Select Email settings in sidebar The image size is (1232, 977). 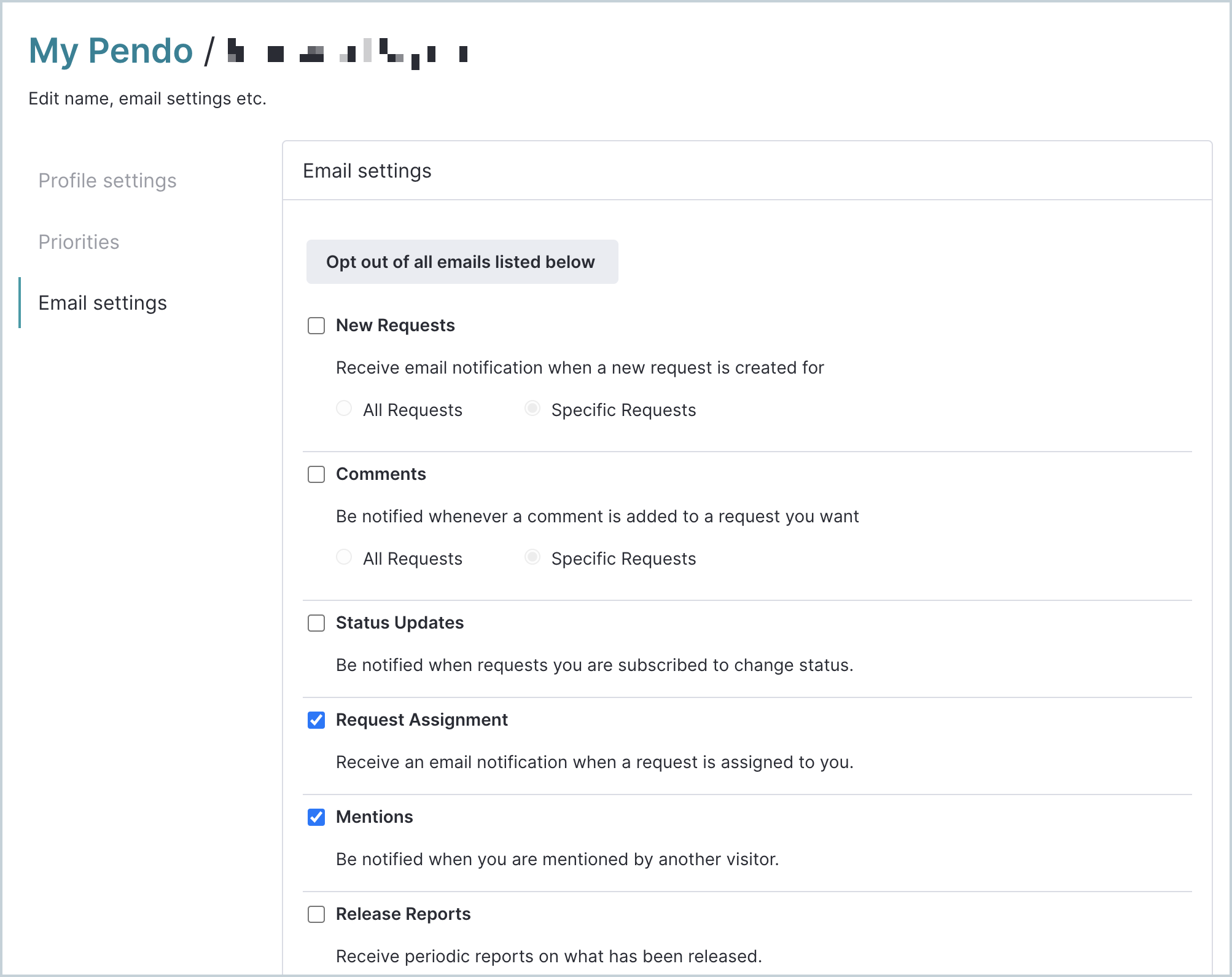[103, 303]
